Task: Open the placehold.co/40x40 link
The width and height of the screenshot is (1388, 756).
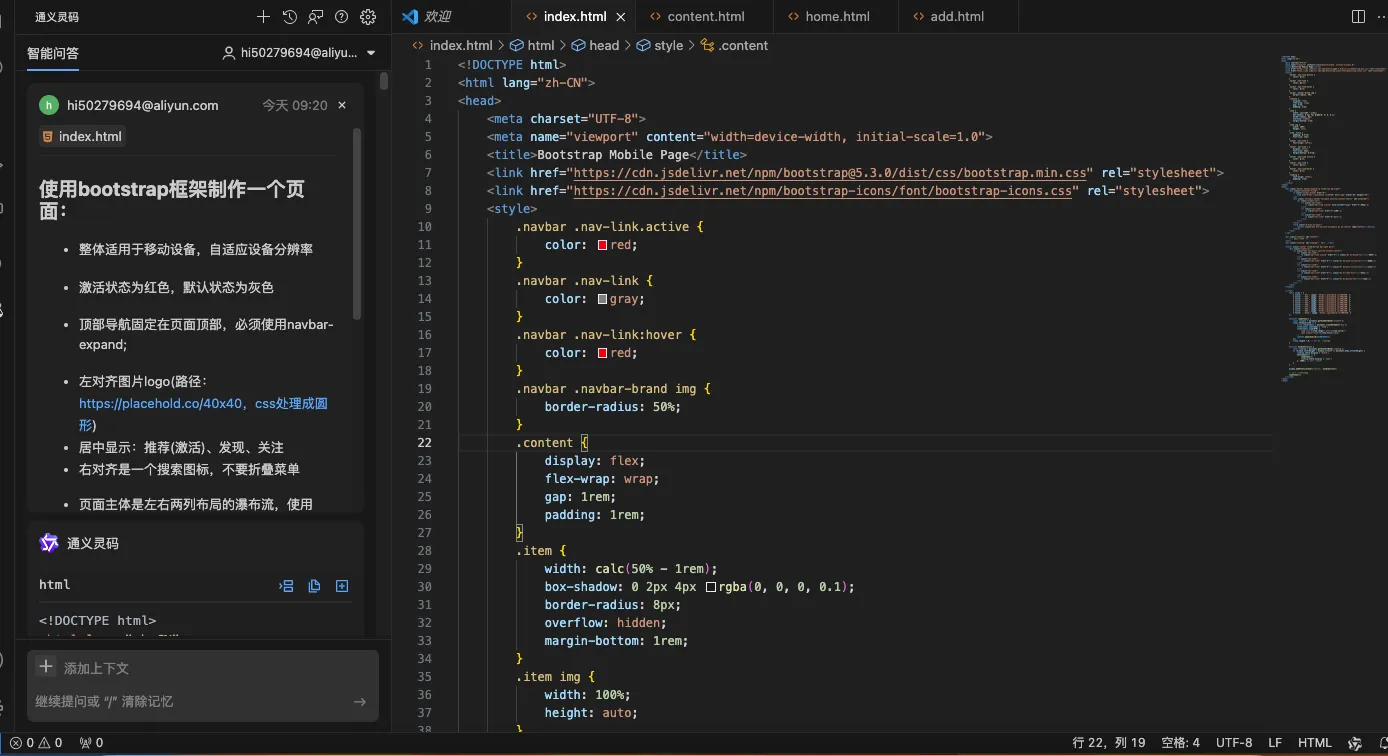Action: (x=203, y=414)
